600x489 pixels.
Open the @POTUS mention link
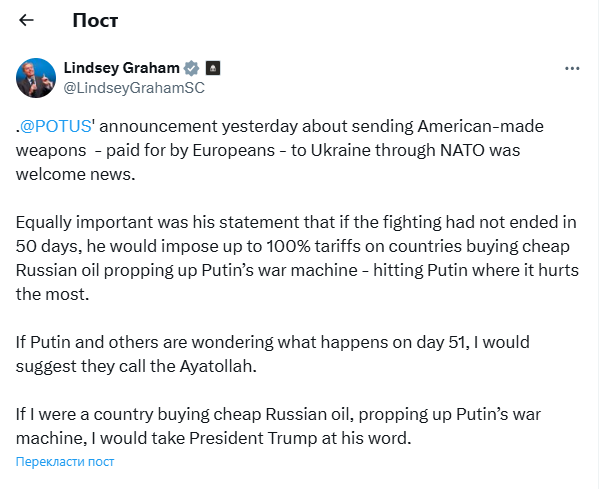tap(54, 128)
